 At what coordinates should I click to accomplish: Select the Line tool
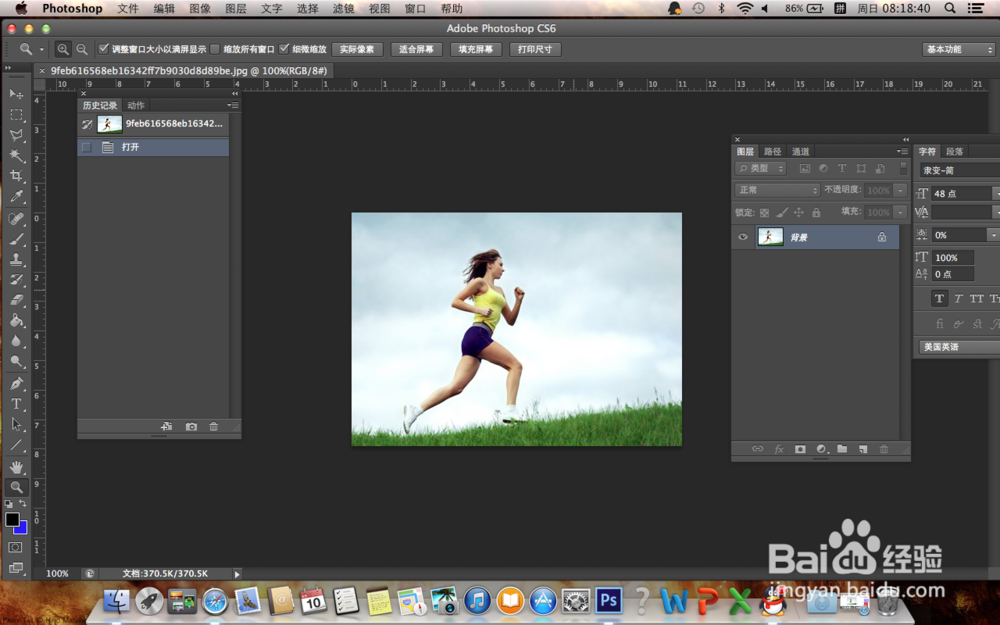16,445
